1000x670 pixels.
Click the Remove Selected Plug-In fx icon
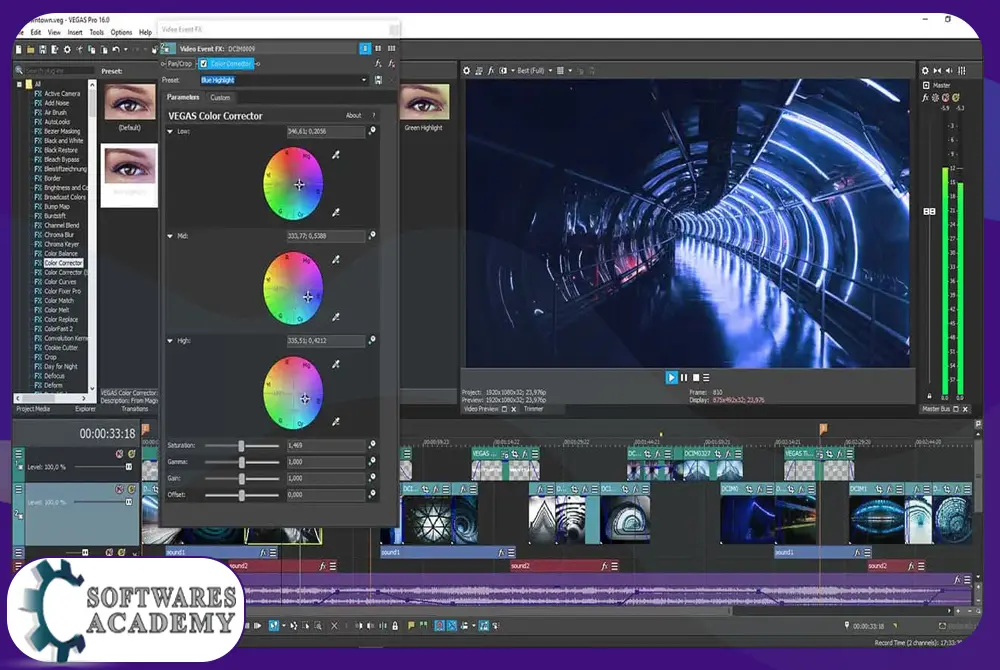pyautogui.click(x=391, y=64)
